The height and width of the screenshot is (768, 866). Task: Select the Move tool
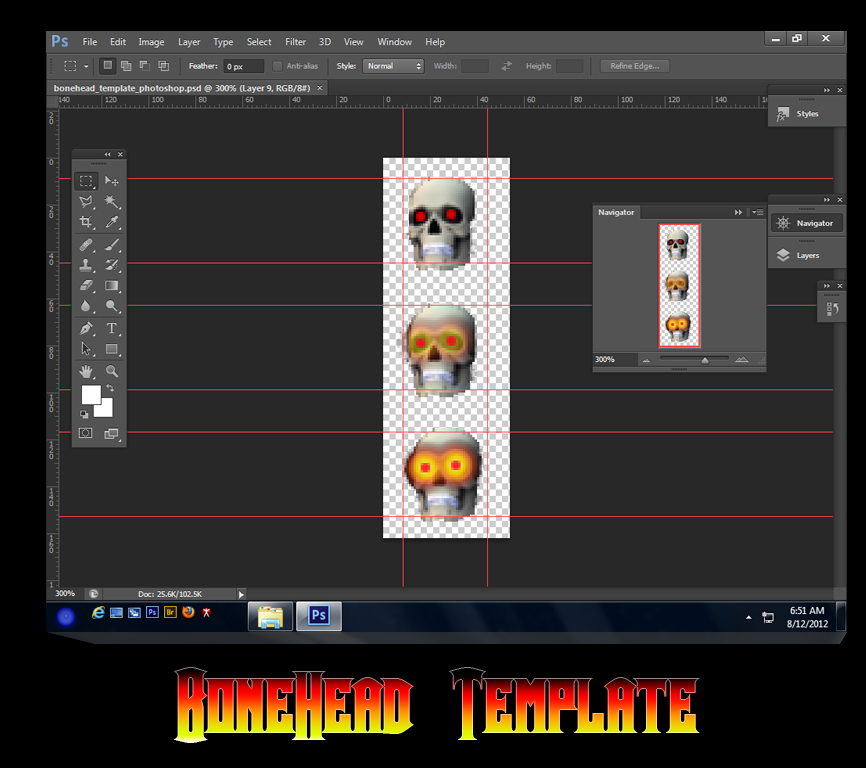tap(111, 181)
